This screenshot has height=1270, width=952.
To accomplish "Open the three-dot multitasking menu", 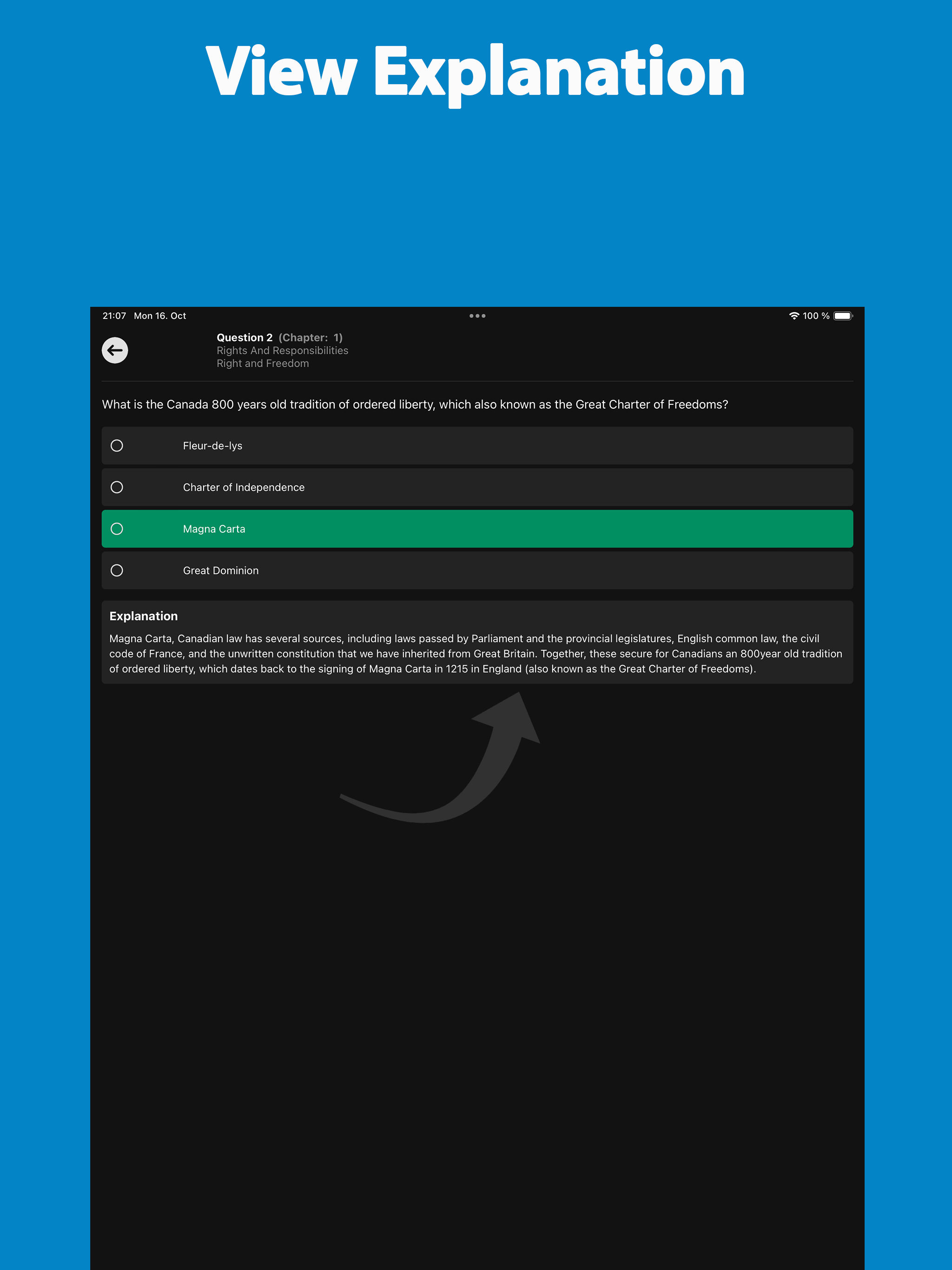I will (x=477, y=316).
